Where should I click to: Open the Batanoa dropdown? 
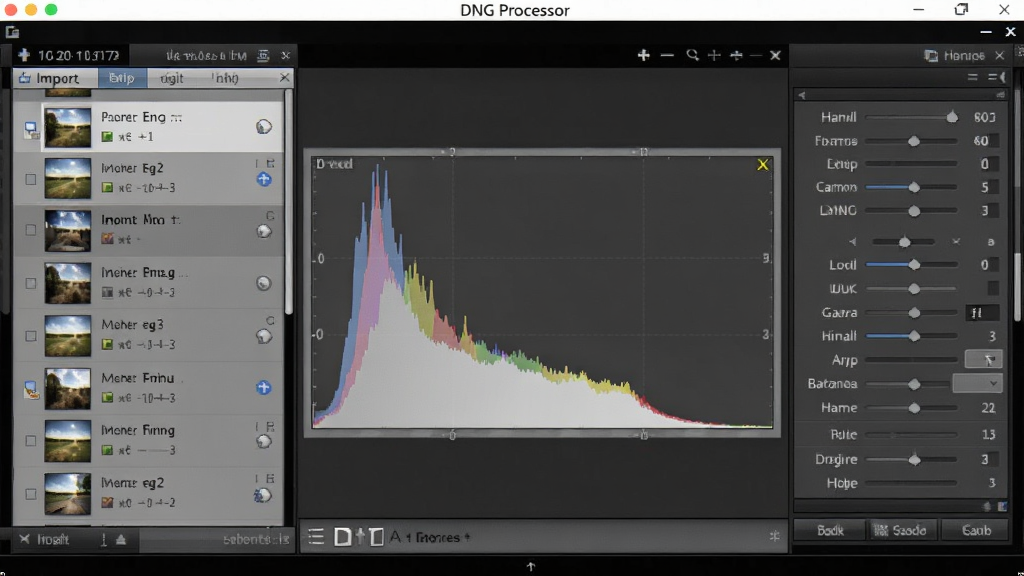coord(977,383)
